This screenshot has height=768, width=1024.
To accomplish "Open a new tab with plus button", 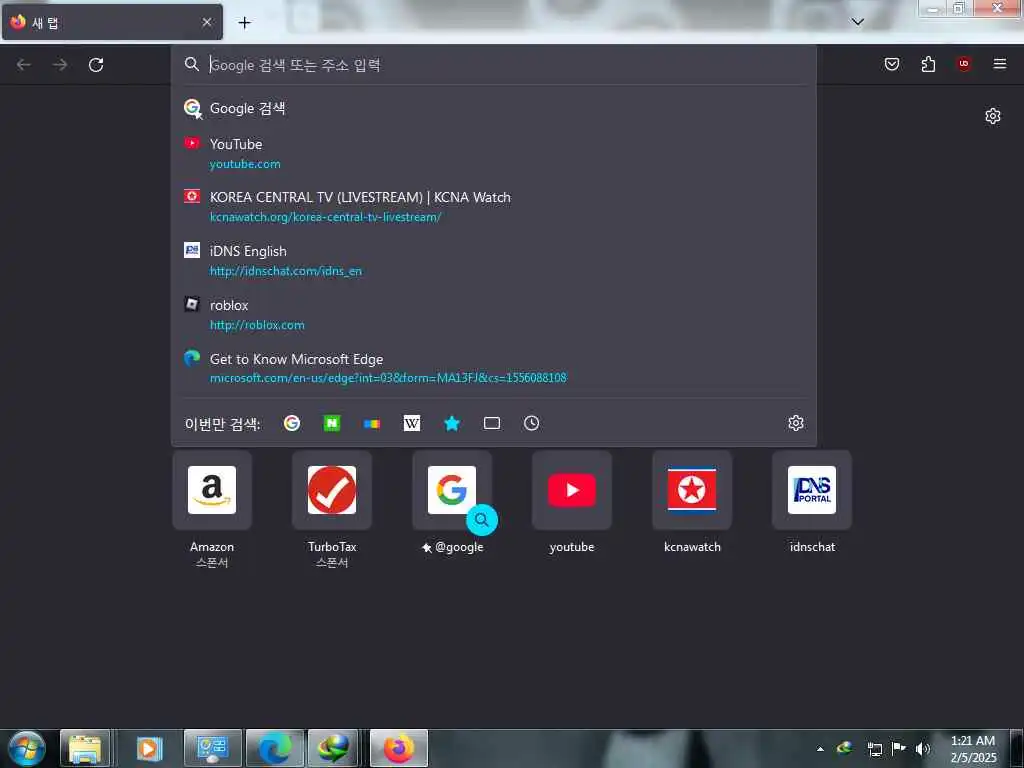I will click(244, 23).
